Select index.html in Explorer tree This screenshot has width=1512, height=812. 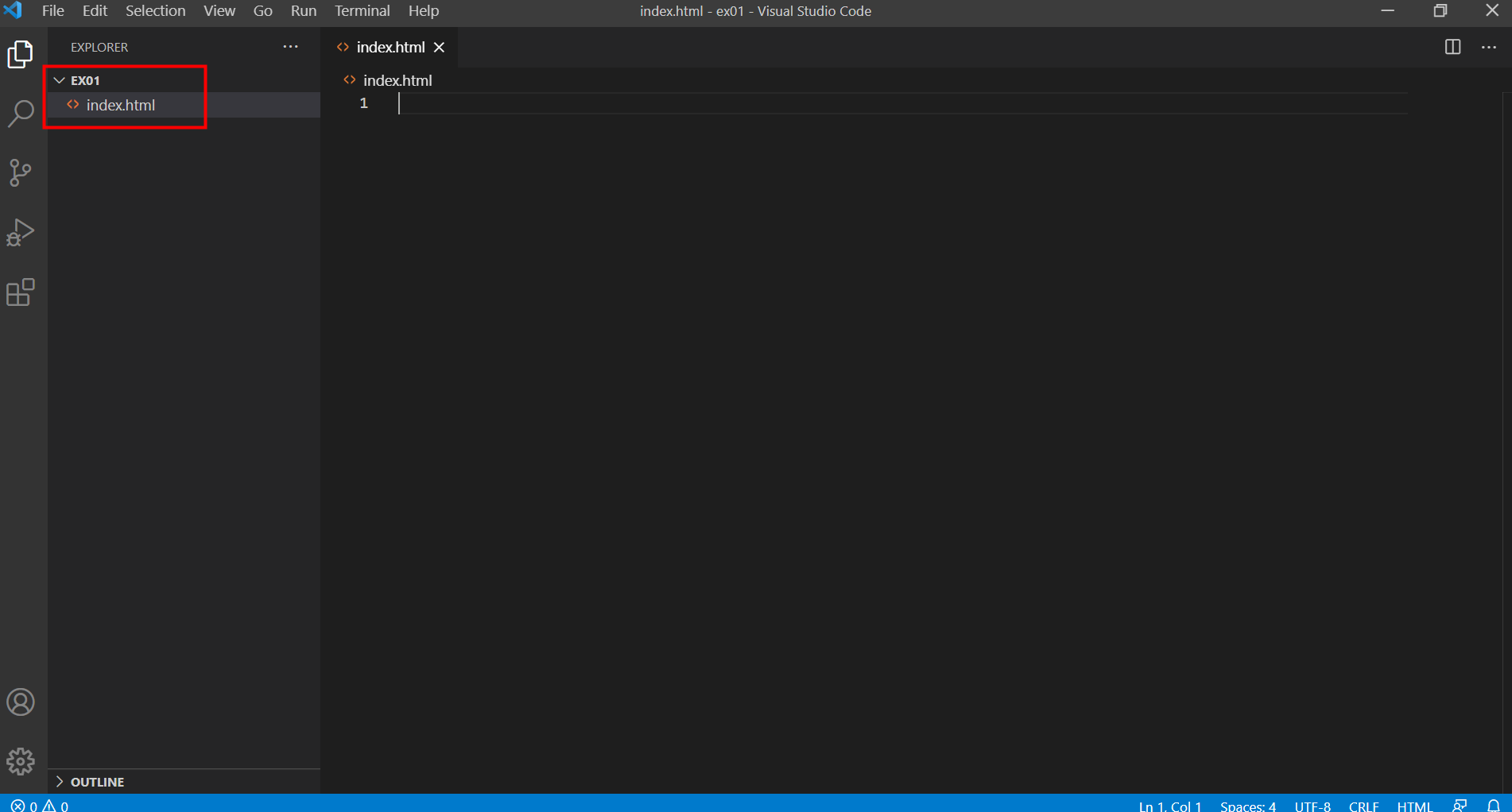click(x=184, y=105)
